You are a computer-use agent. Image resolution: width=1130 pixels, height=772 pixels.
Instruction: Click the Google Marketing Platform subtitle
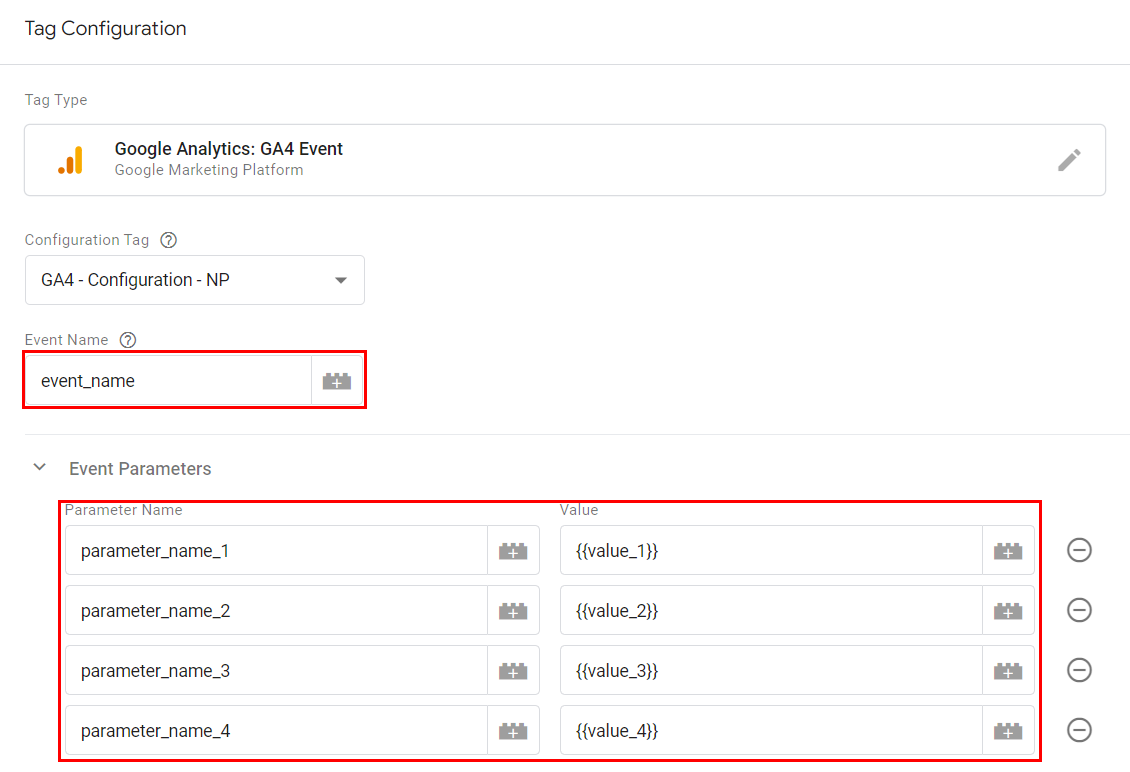pos(209,170)
